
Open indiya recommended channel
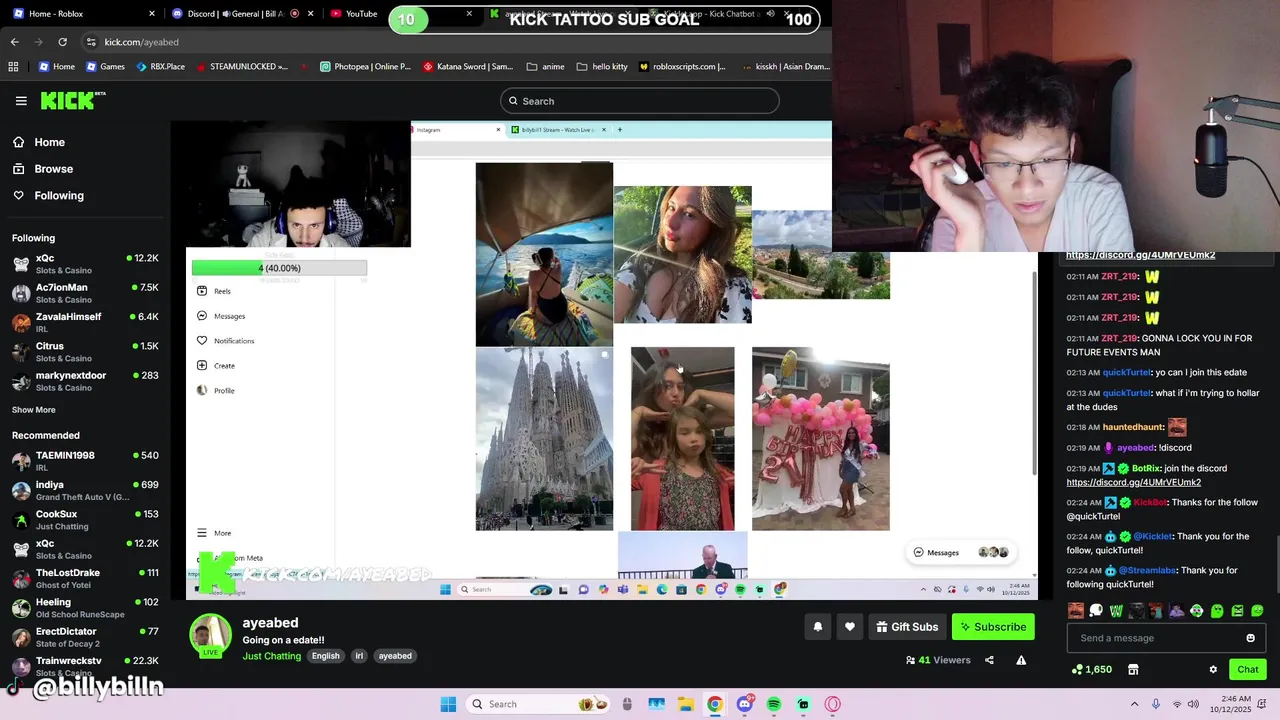85,490
